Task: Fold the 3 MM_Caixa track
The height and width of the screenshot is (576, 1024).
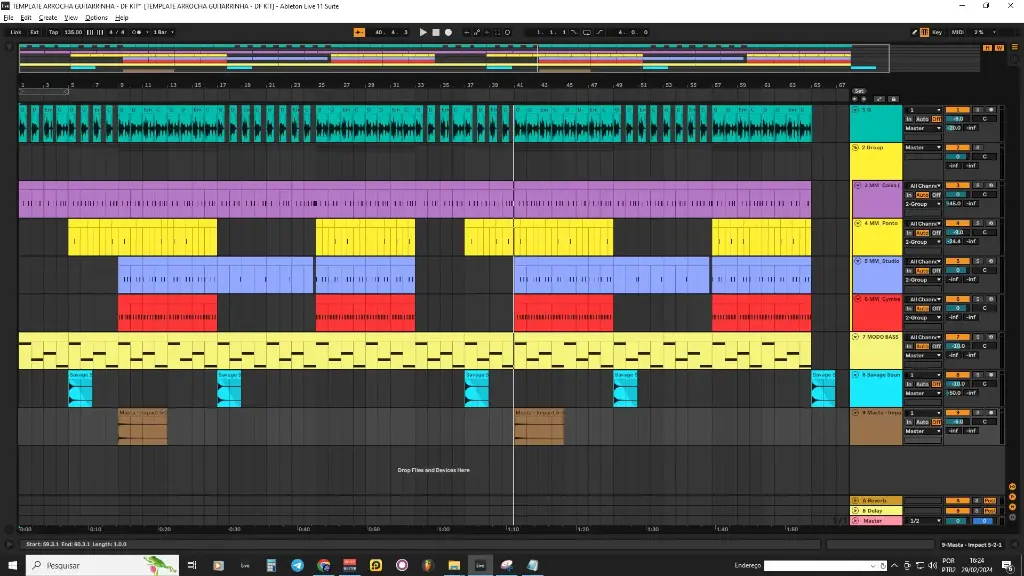Action: (857, 185)
